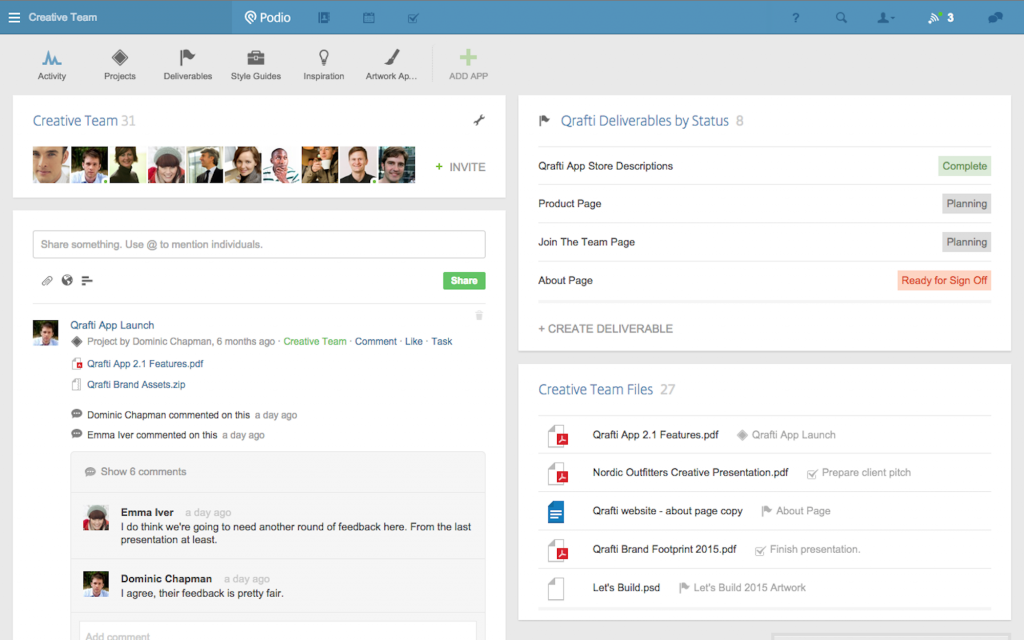
Task: Click the green Share button
Action: click(x=464, y=281)
